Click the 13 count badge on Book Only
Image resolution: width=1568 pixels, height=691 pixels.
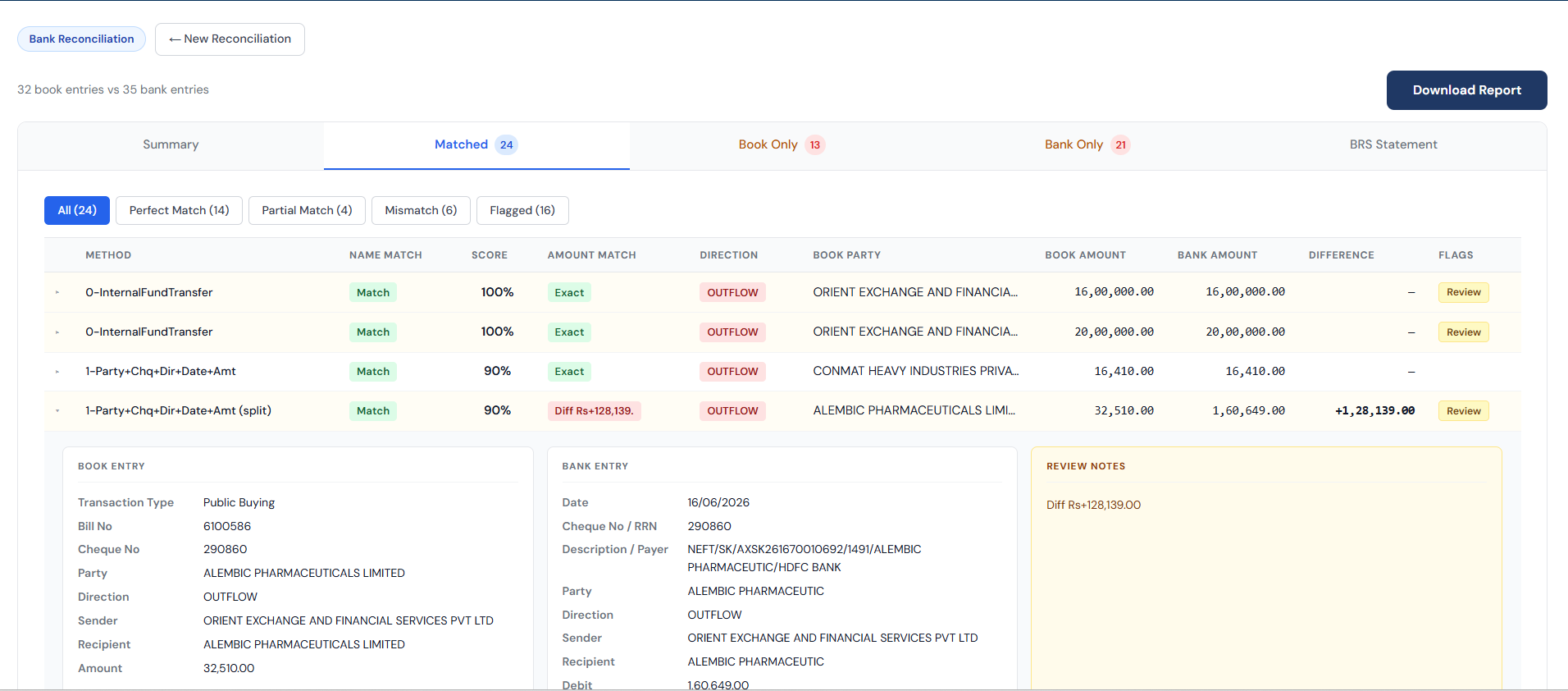[x=814, y=145]
